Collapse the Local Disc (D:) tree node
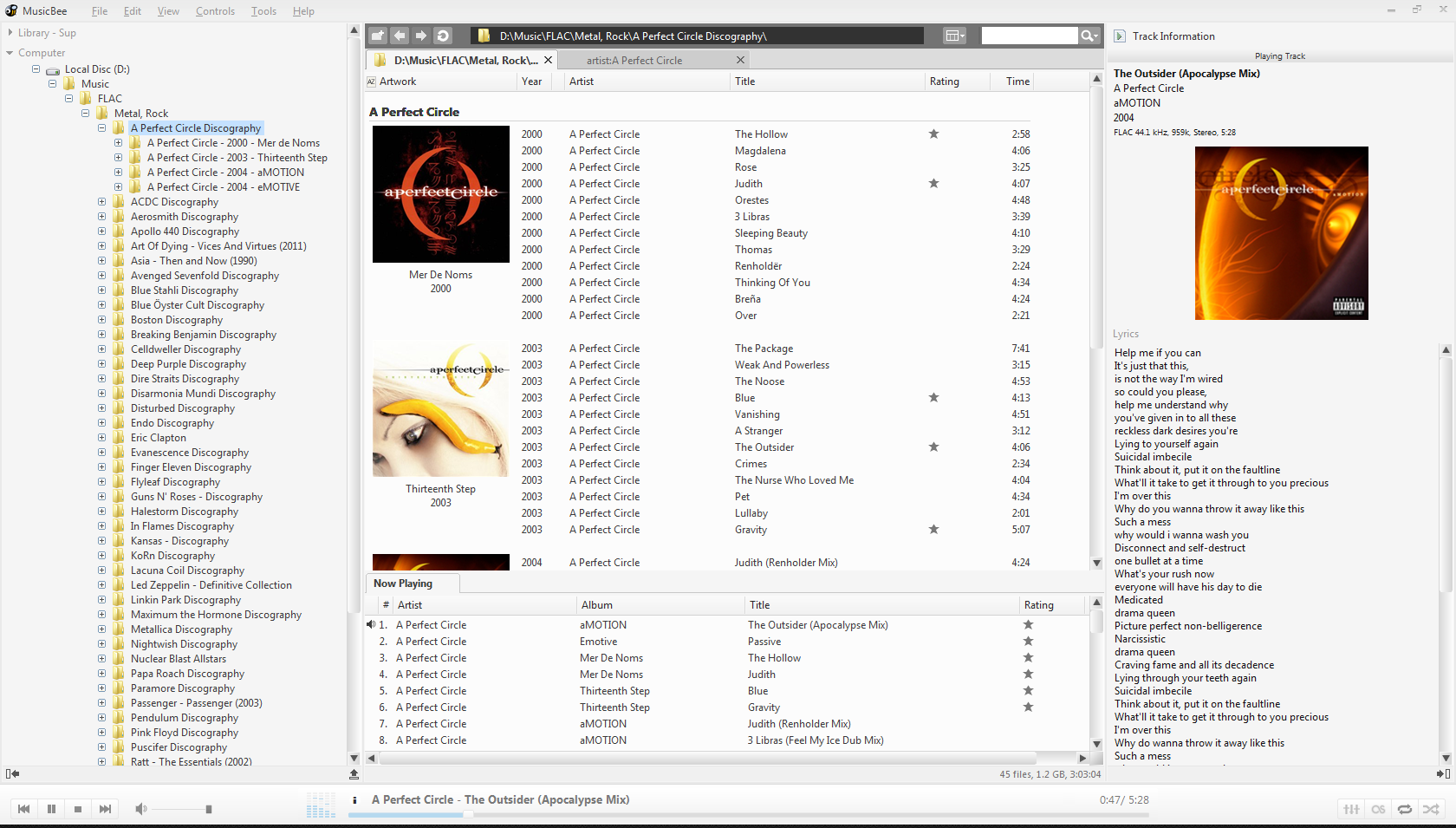This screenshot has width=1456, height=828. (36, 69)
